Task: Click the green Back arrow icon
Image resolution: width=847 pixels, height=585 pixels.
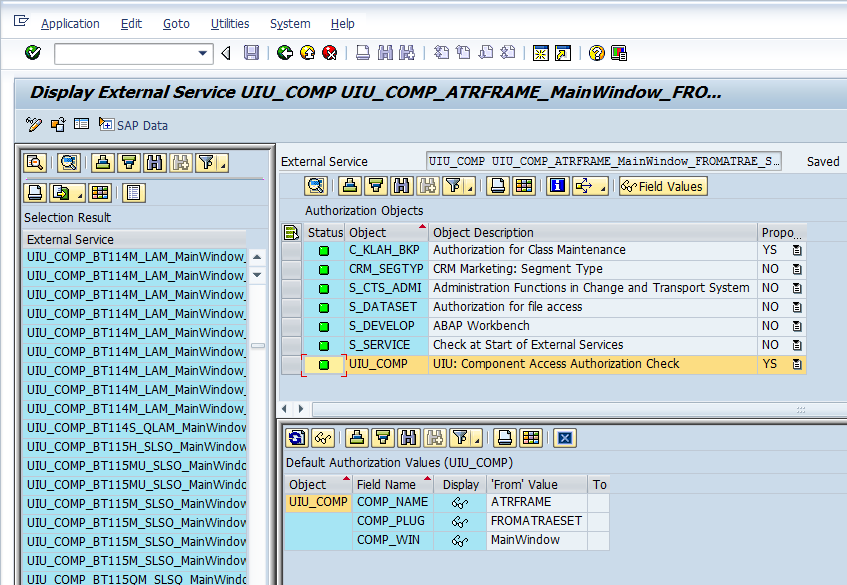Action: tap(285, 52)
